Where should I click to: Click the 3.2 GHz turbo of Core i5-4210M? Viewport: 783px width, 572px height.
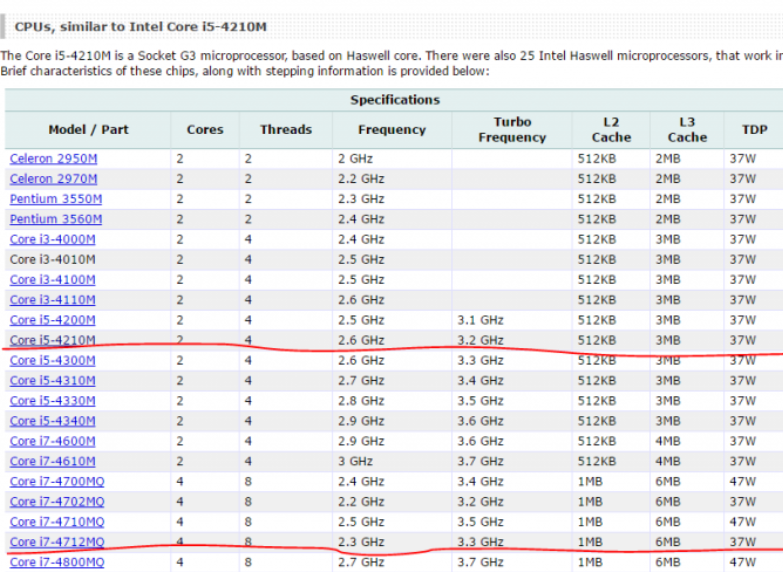click(480, 340)
